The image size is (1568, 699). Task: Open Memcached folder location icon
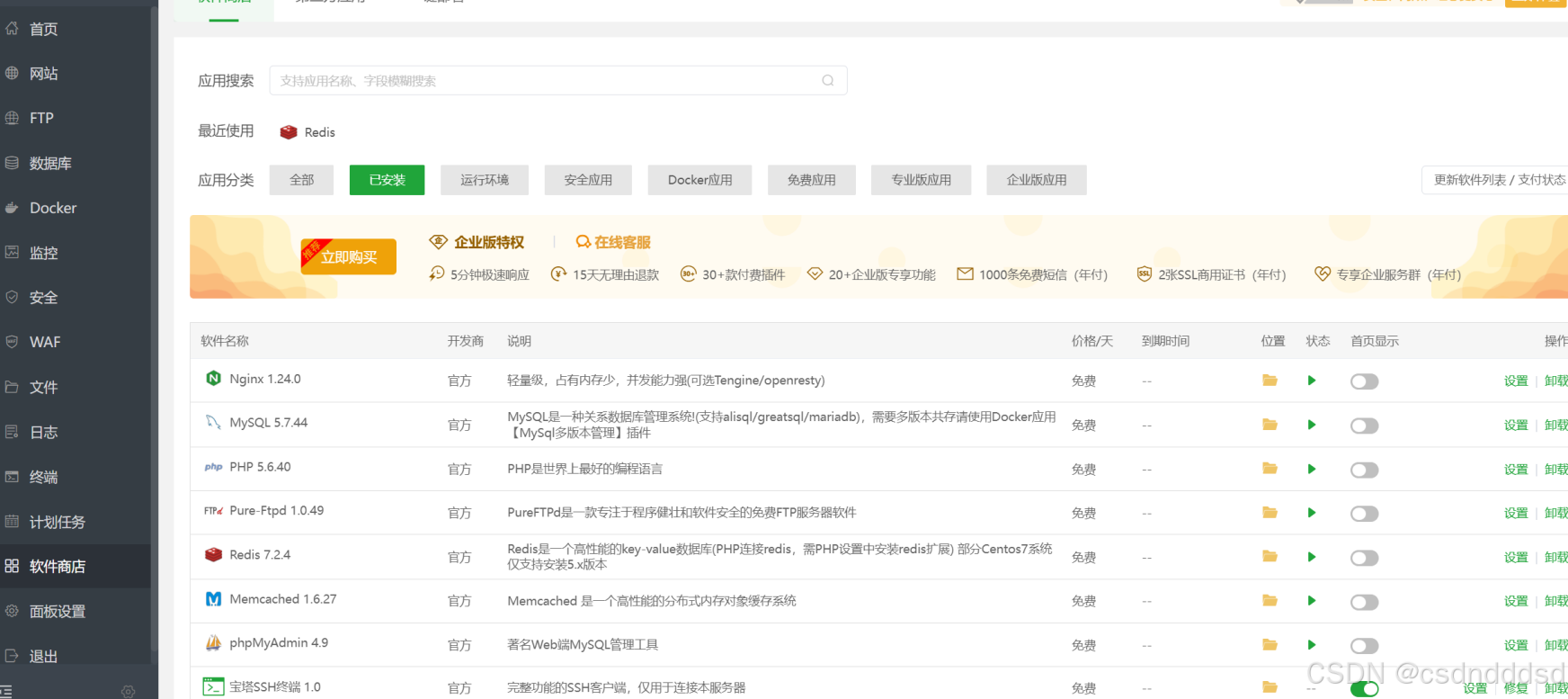tap(1270, 600)
